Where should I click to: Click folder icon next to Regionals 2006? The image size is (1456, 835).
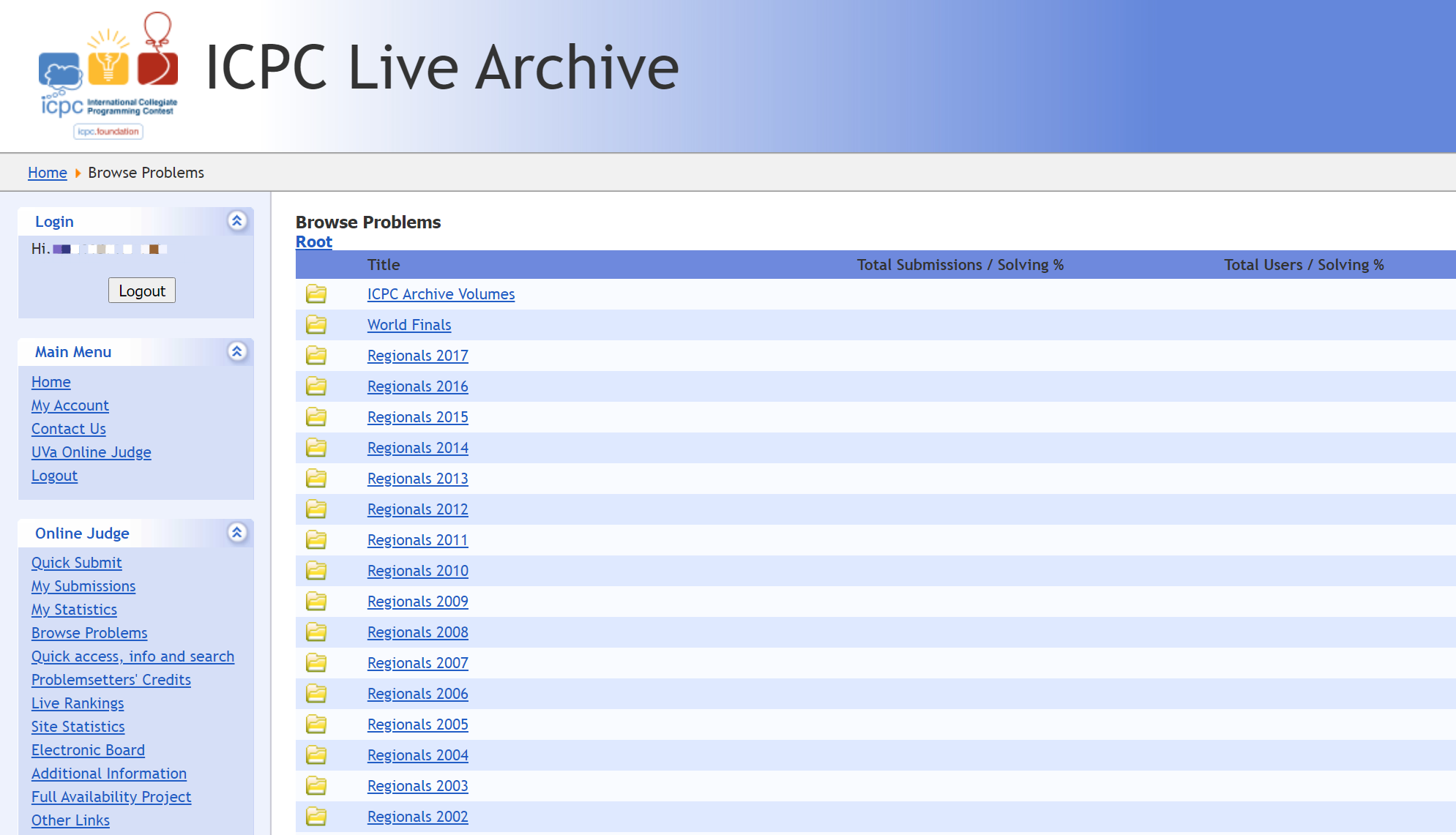(x=316, y=694)
